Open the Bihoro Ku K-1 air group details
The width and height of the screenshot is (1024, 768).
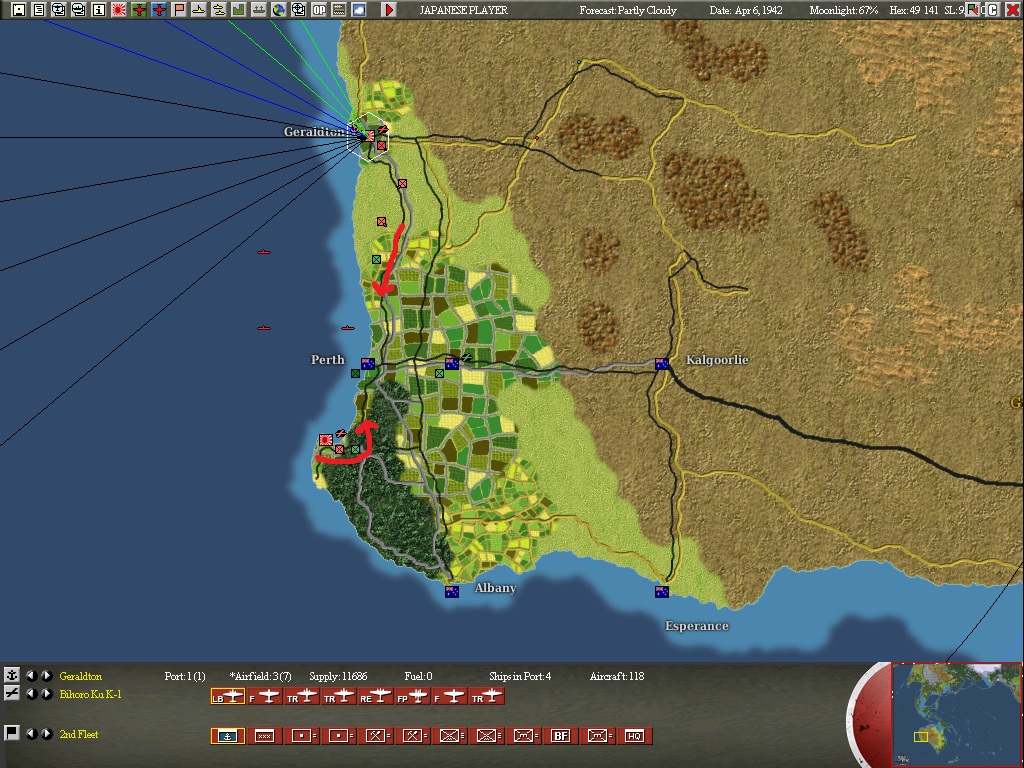[90, 694]
